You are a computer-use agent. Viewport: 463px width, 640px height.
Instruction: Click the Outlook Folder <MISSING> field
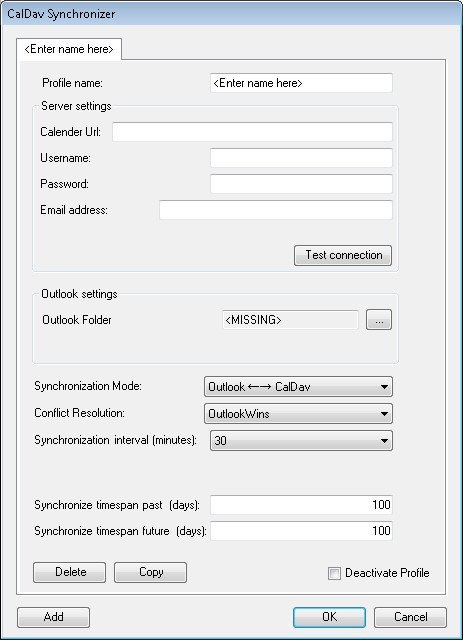[x=290, y=320]
